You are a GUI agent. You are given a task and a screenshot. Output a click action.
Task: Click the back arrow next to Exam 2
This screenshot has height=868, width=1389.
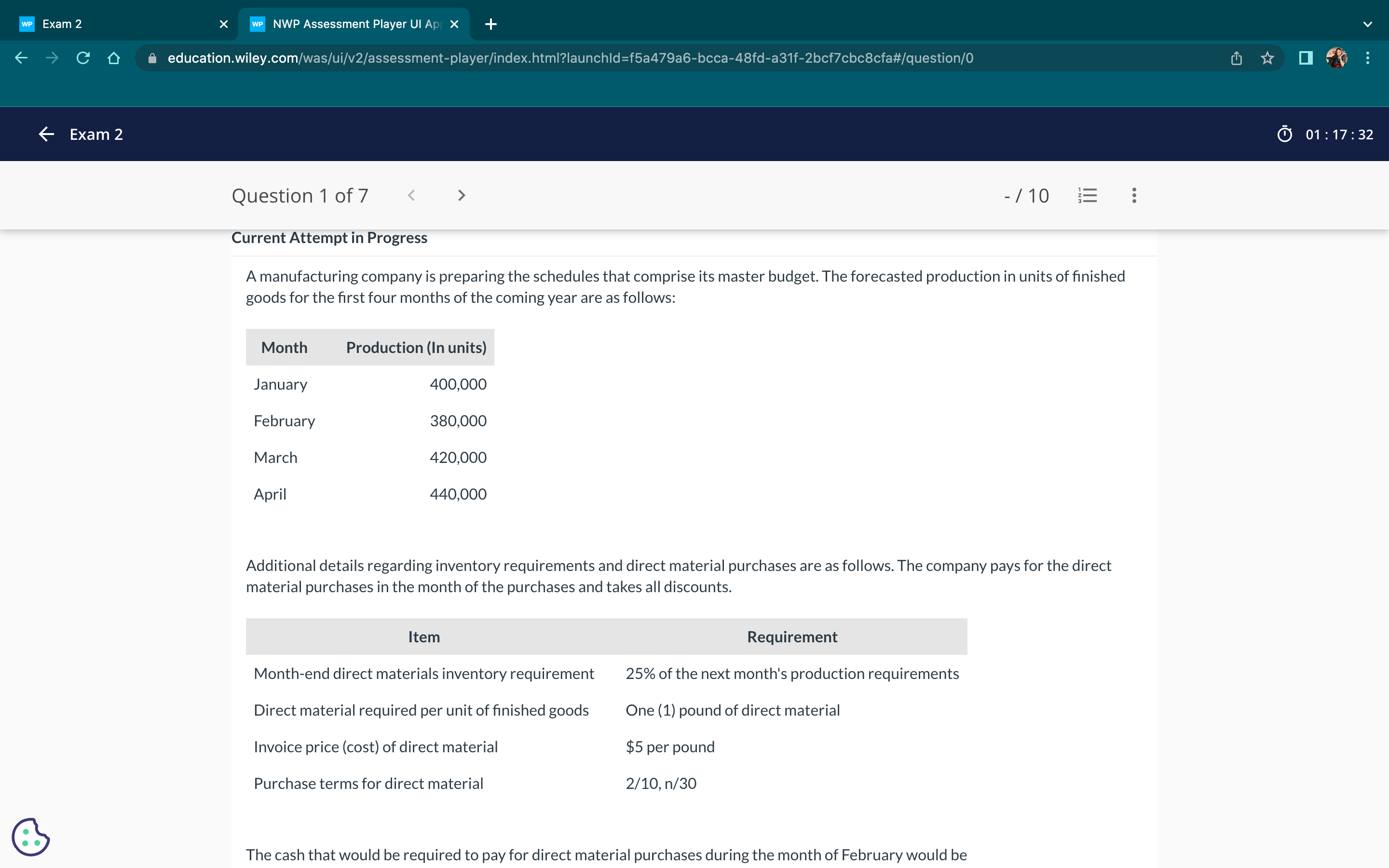pos(46,135)
